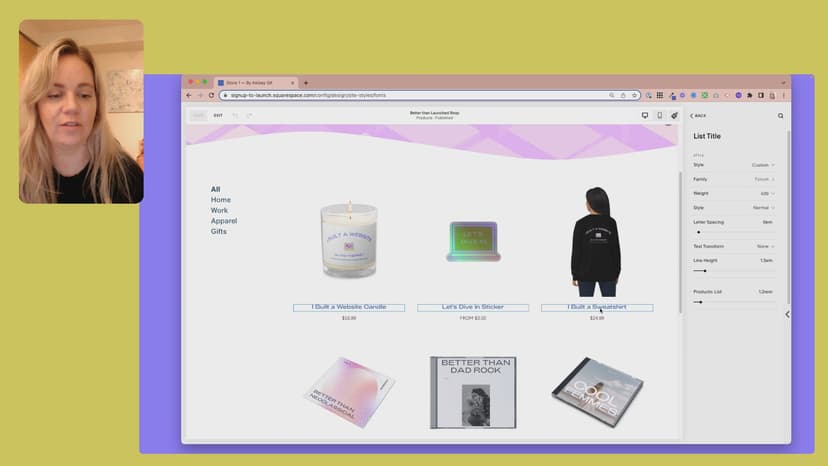This screenshot has height=466, width=828.
Task: Open site styles paintbrush icon
Action: pyautogui.click(x=674, y=115)
